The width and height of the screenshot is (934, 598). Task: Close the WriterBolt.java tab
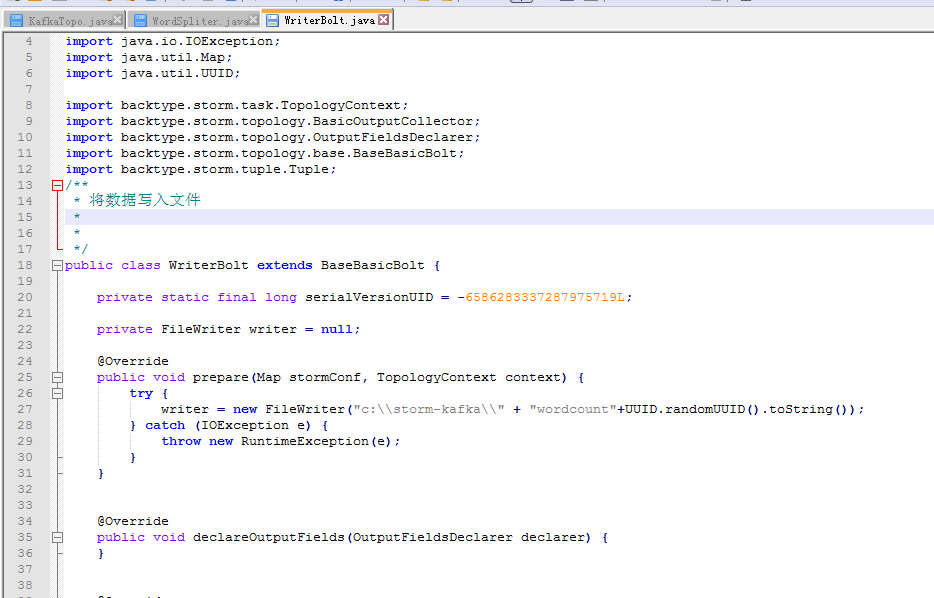384,20
